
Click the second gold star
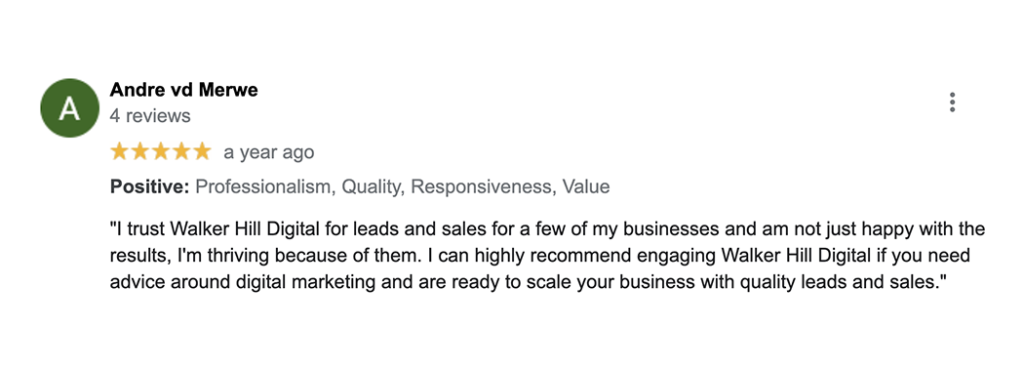[x=140, y=152]
